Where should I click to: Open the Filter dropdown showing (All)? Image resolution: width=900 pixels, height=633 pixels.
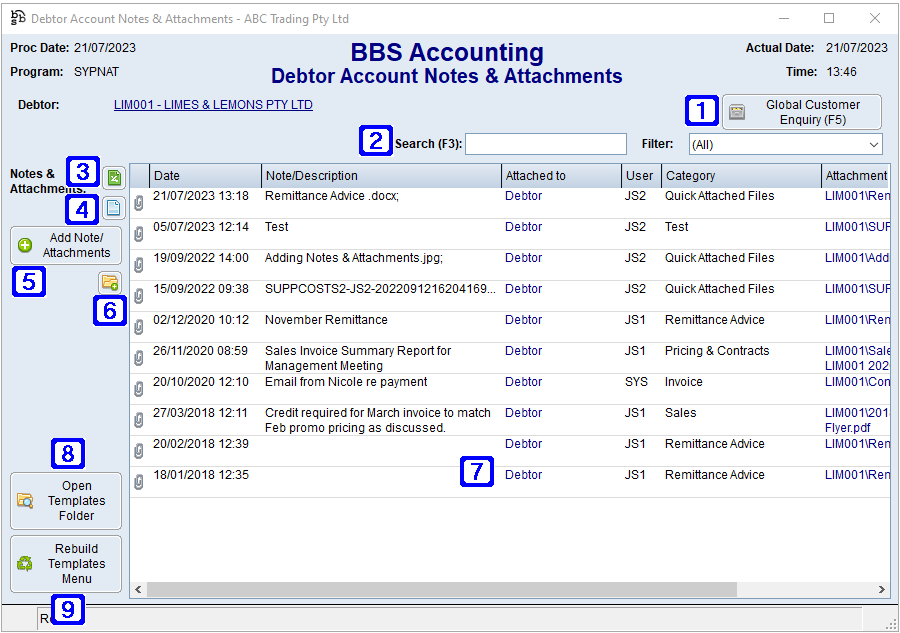[x=874, y=143]
